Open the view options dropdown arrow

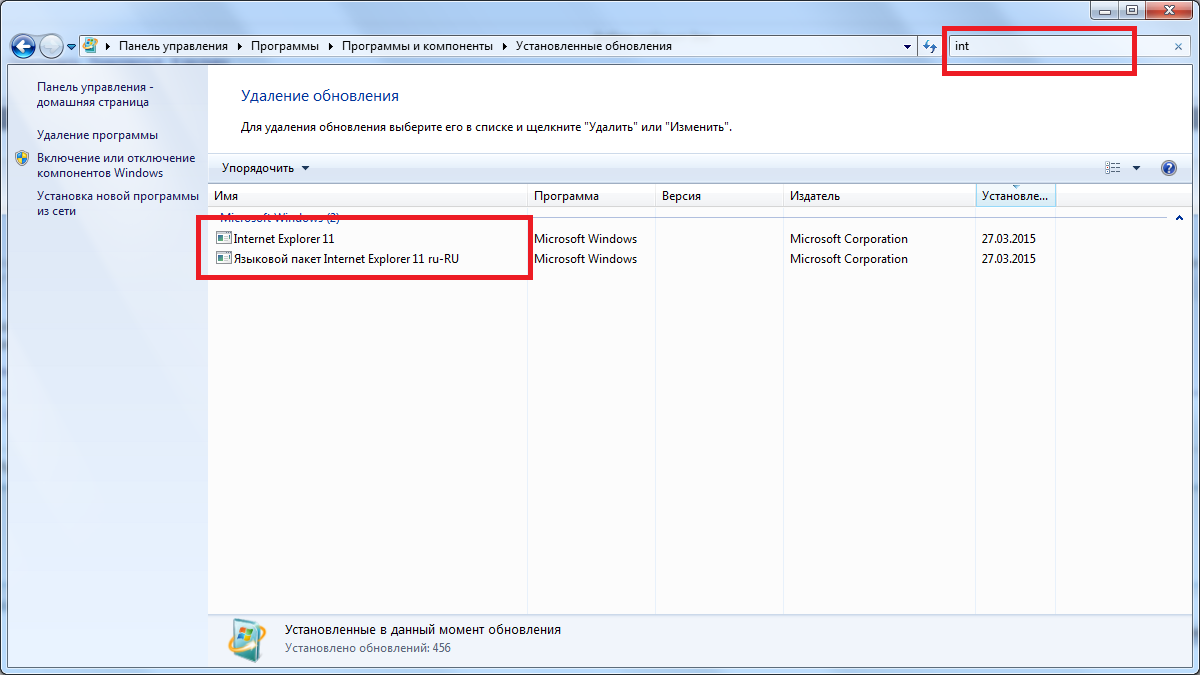(1136, 168)
